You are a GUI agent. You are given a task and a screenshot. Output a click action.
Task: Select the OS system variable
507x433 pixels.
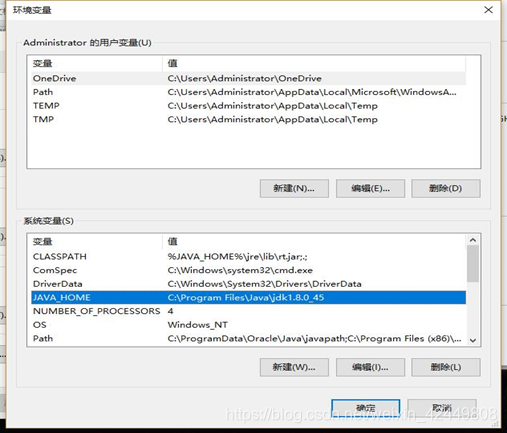click(249, 325)
